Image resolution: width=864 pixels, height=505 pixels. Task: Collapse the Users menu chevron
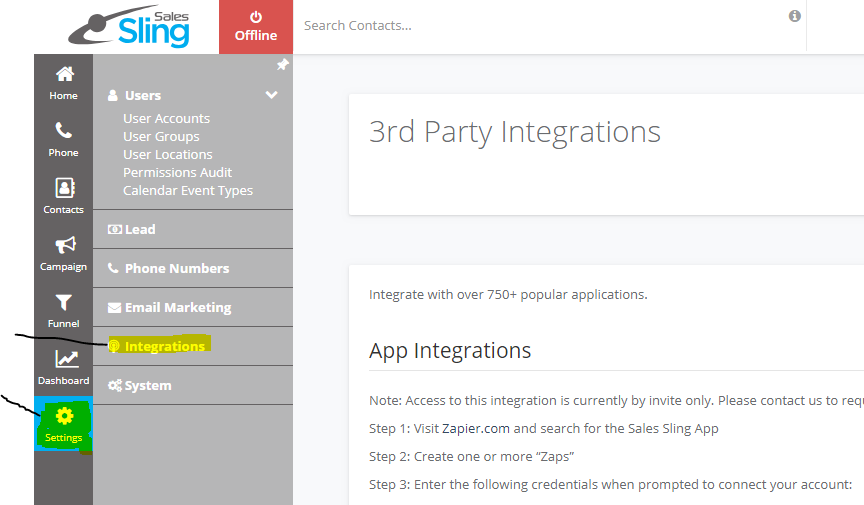tap(271, 95)
